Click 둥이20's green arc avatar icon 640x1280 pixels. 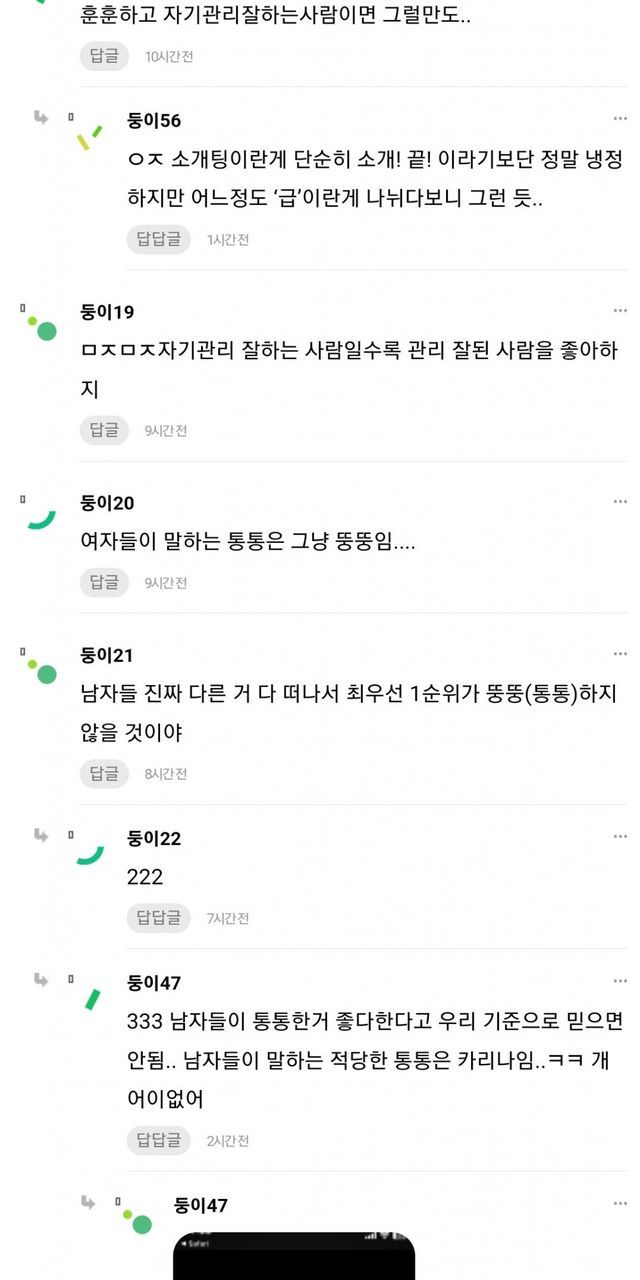[40, 515]
